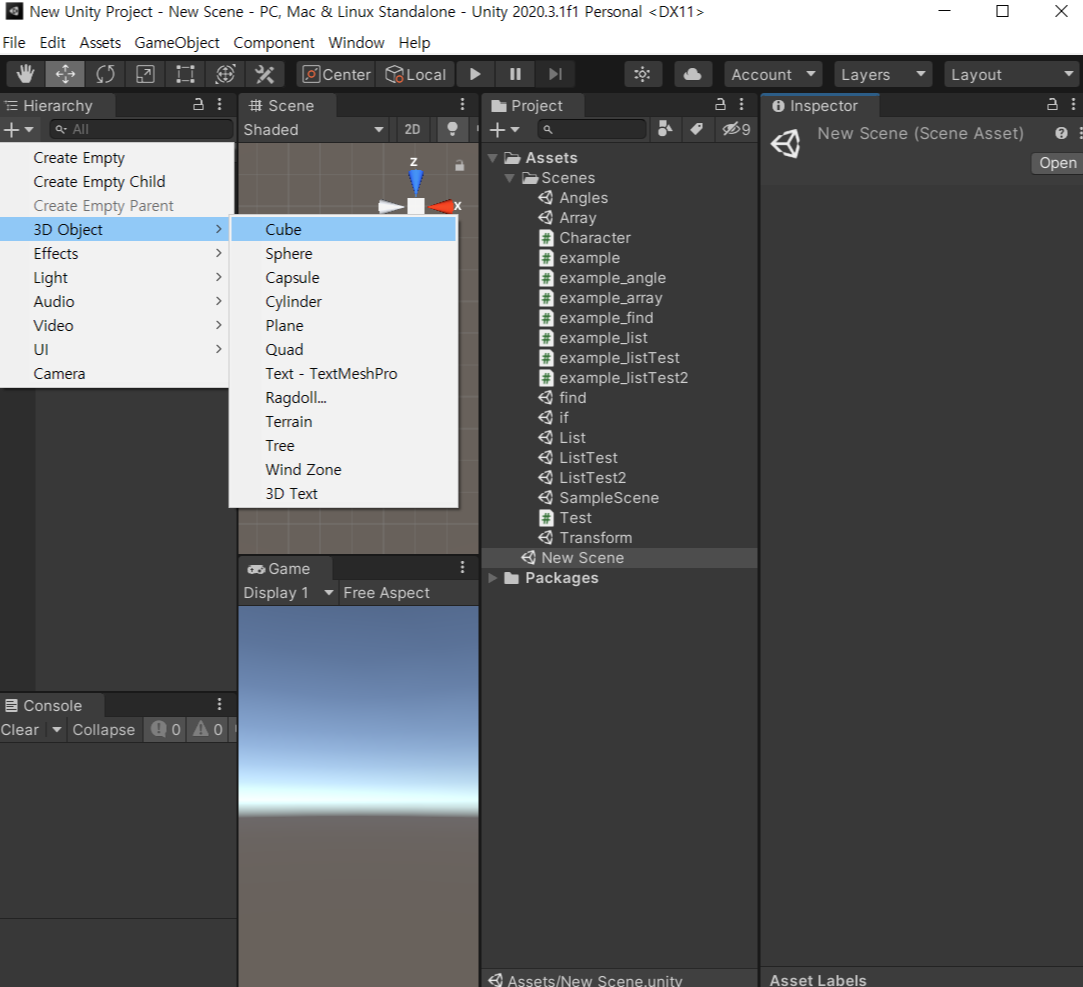Click the Play button
Screen dimensions: 1083x987
pos(475,74)
